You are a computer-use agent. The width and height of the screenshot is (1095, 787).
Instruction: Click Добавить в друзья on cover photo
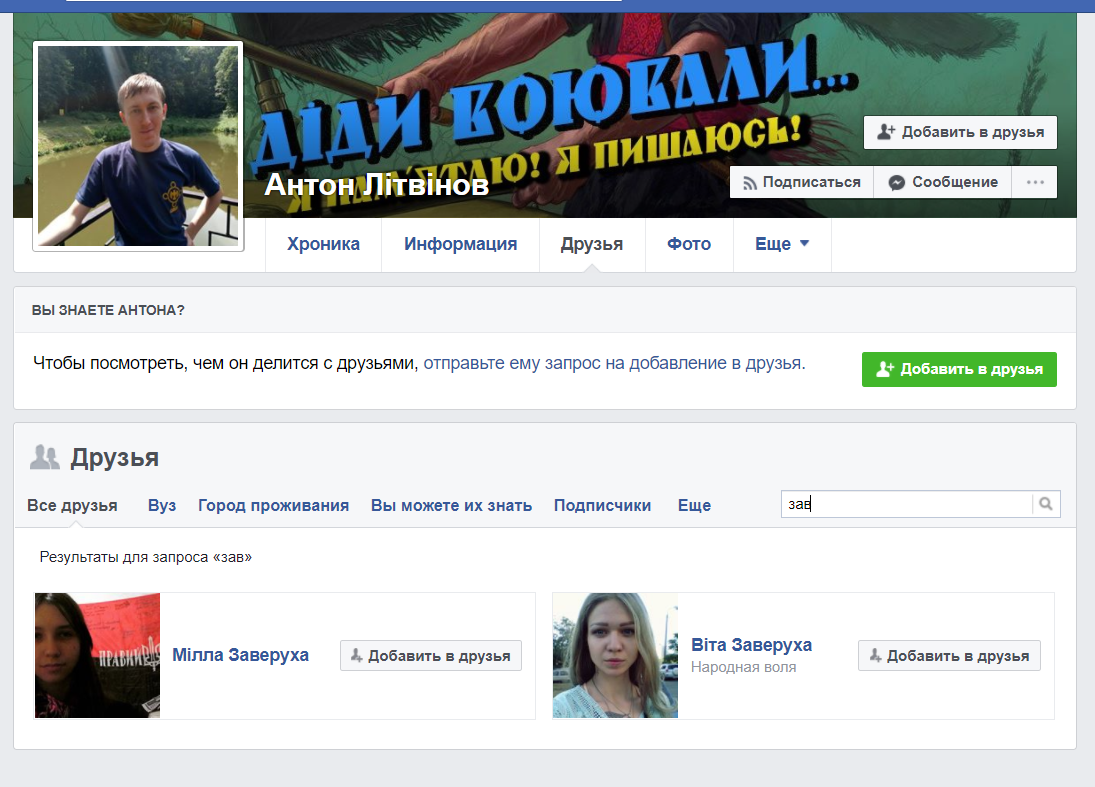pyautogui.click(x=960, y=132)
